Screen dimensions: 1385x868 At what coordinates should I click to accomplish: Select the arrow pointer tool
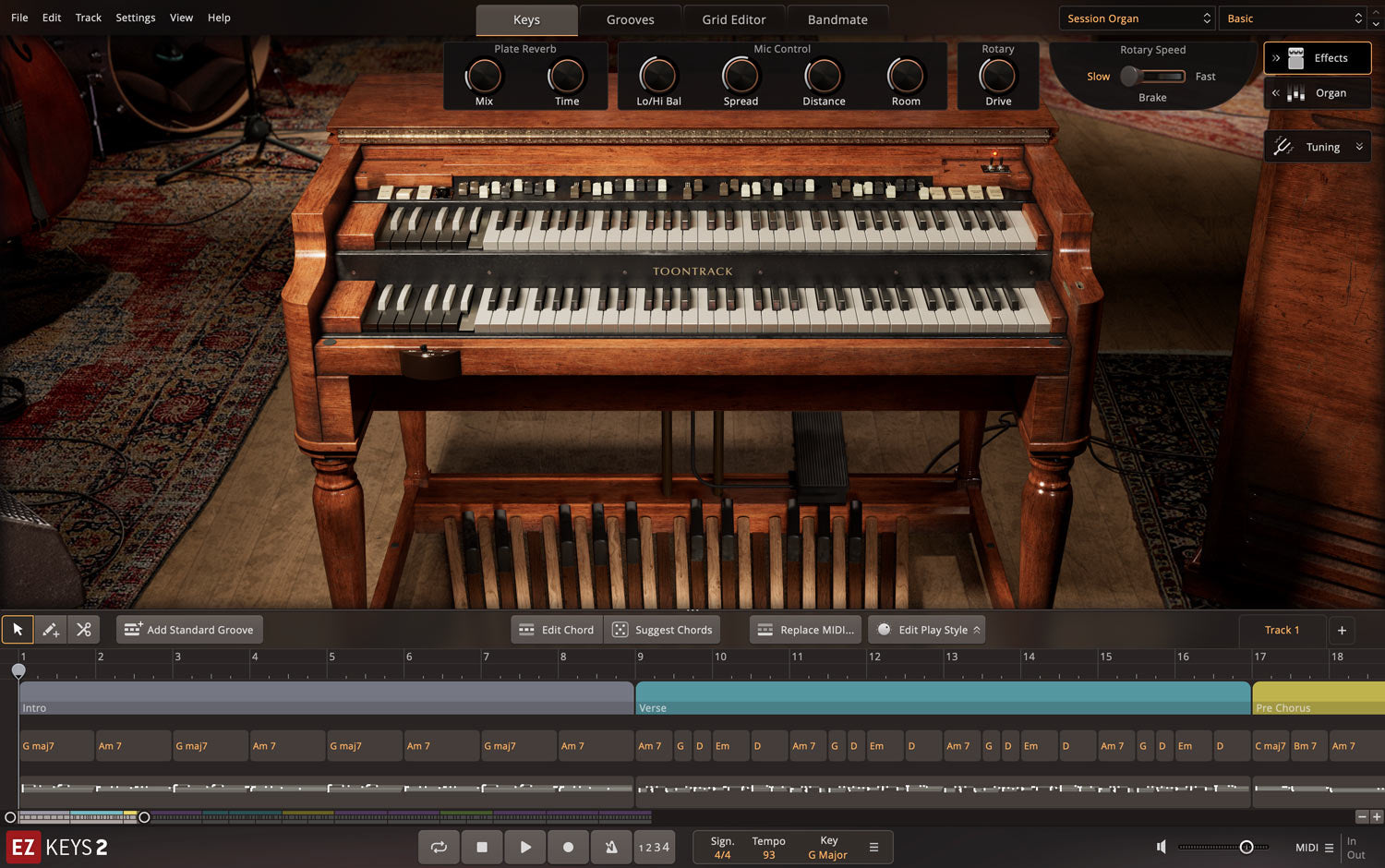(18, 630)
